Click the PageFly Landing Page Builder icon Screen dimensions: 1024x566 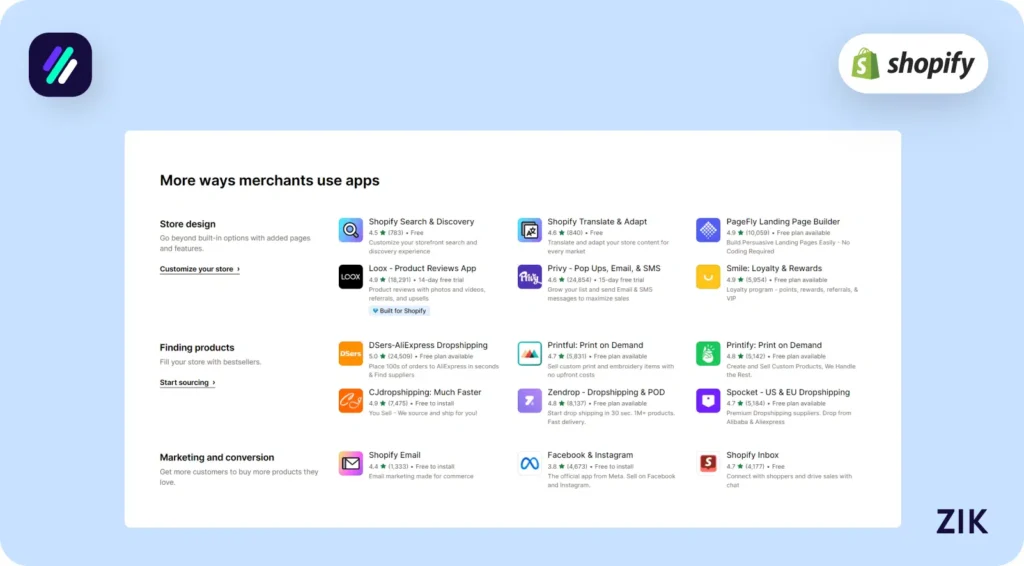[708, 230]
